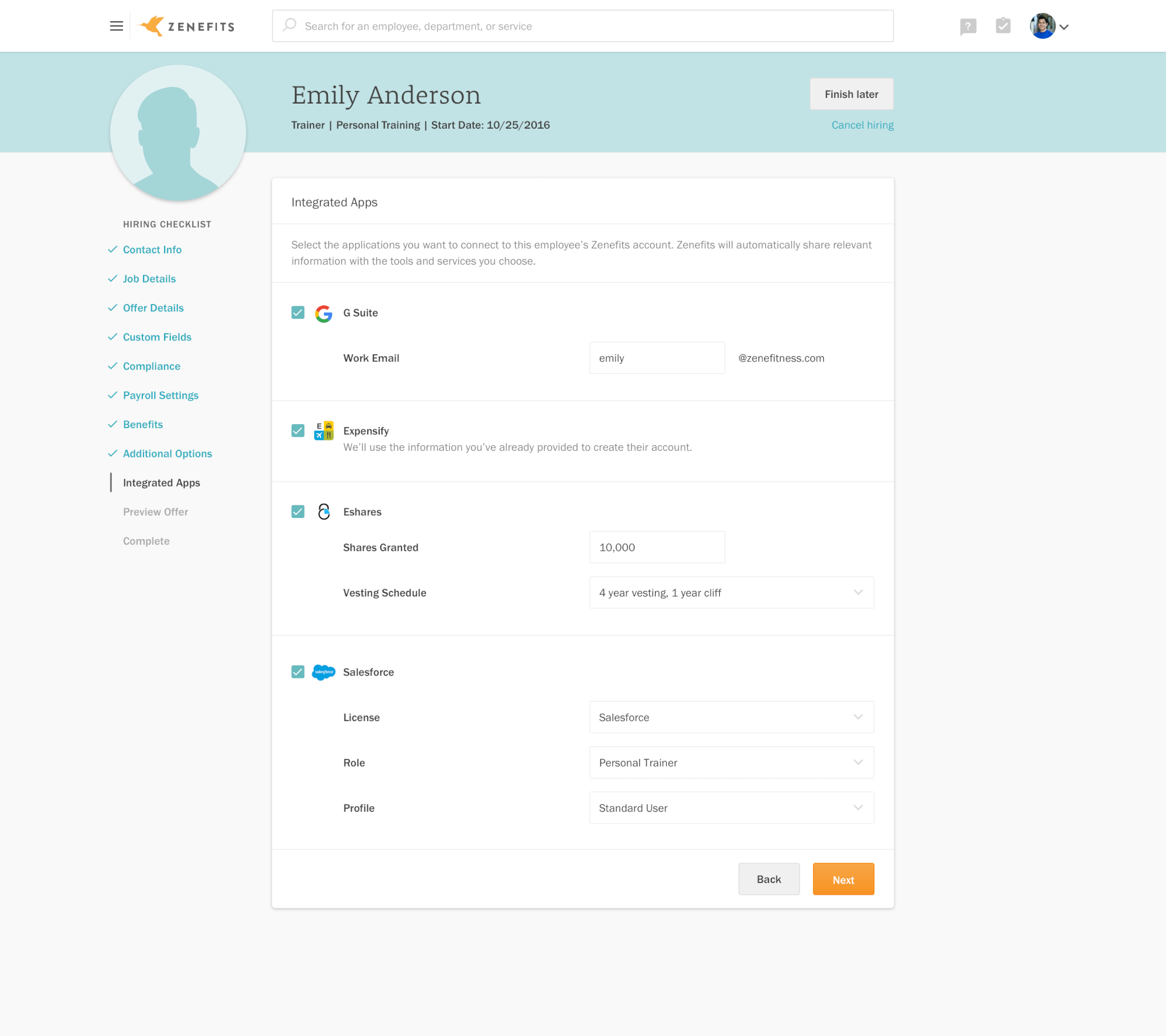The height and width of the screenshot is (1036, 1166).
Task: Click the Salesforce cloud icon
Action: pos(323,672)
